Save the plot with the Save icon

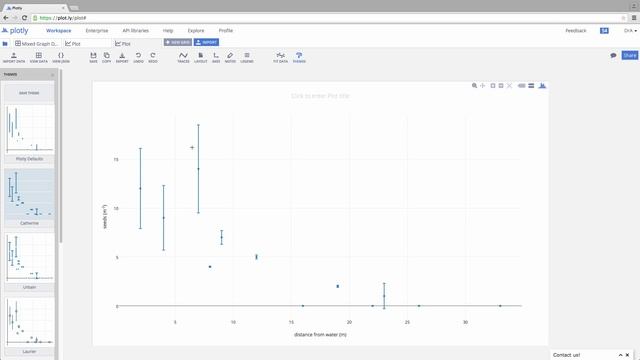93,57
